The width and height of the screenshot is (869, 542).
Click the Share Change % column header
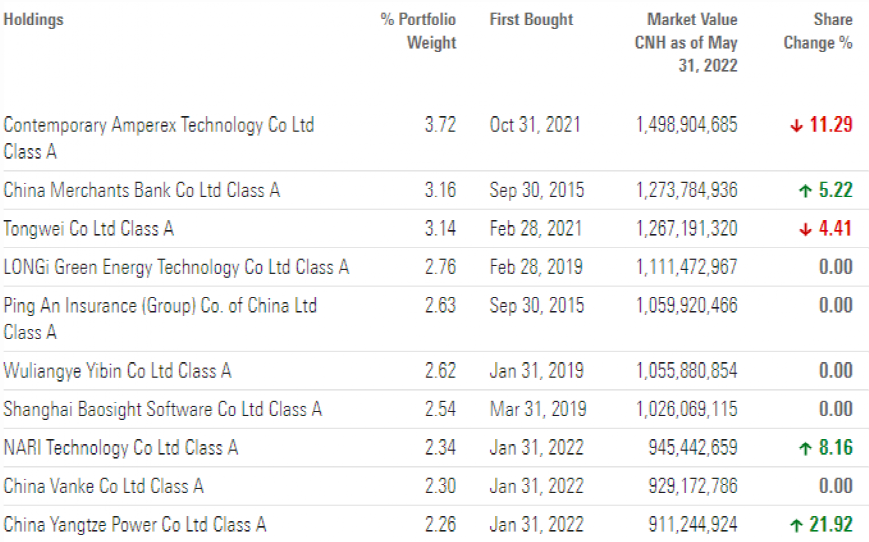tap(819, 31)
